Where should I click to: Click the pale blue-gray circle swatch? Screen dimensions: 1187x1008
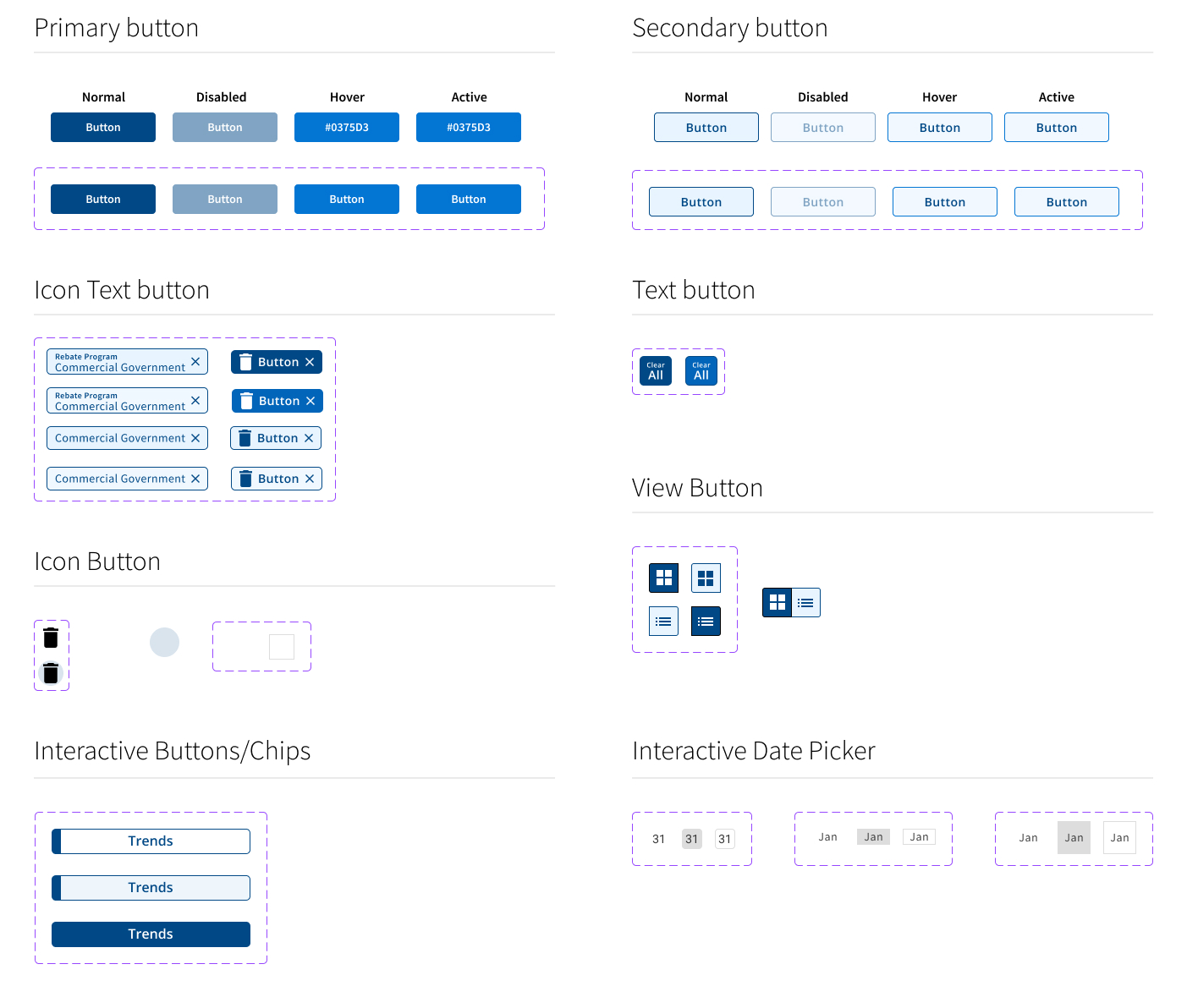tap(165, 643)
